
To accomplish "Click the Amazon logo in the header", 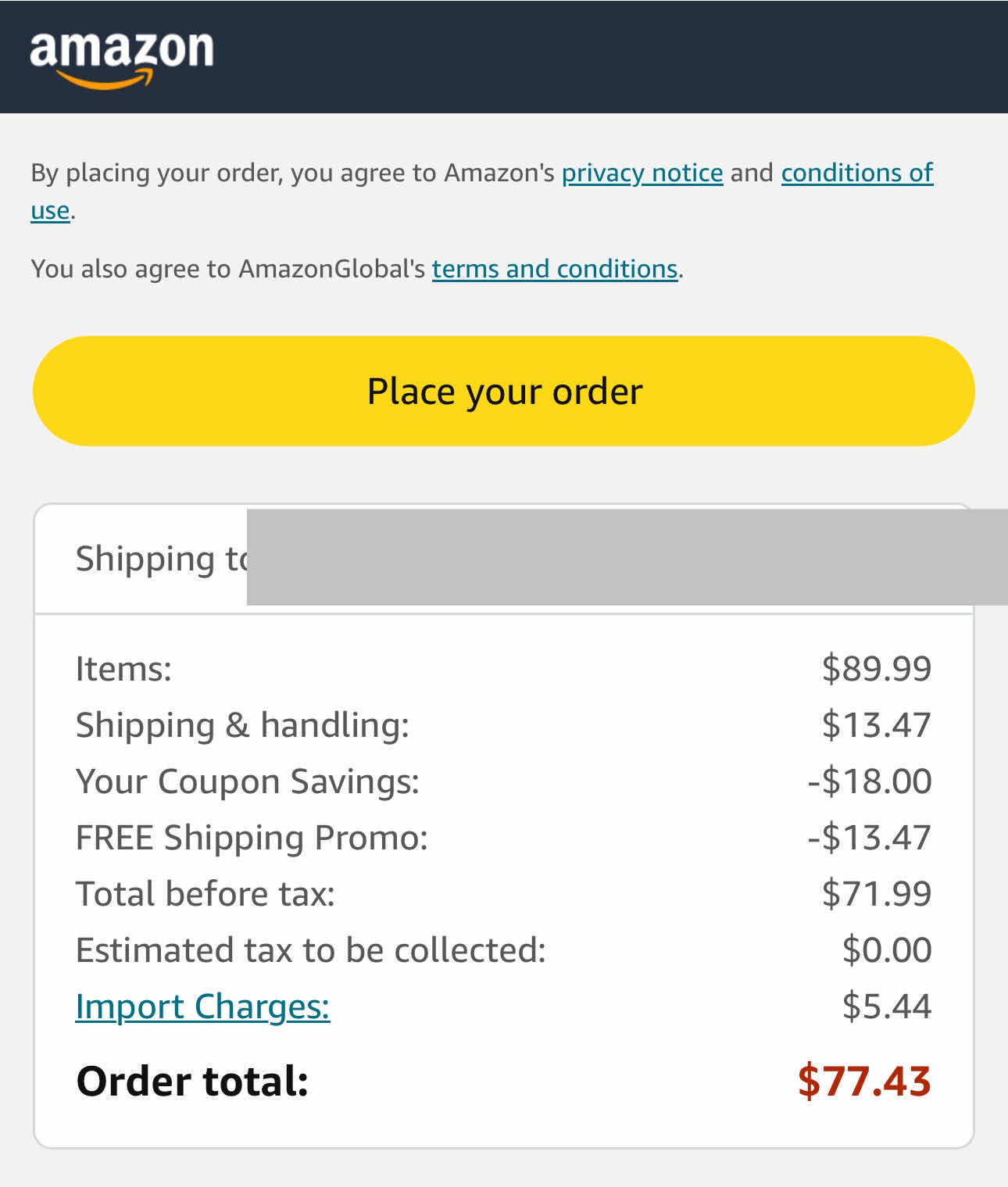I will [121, 56].
